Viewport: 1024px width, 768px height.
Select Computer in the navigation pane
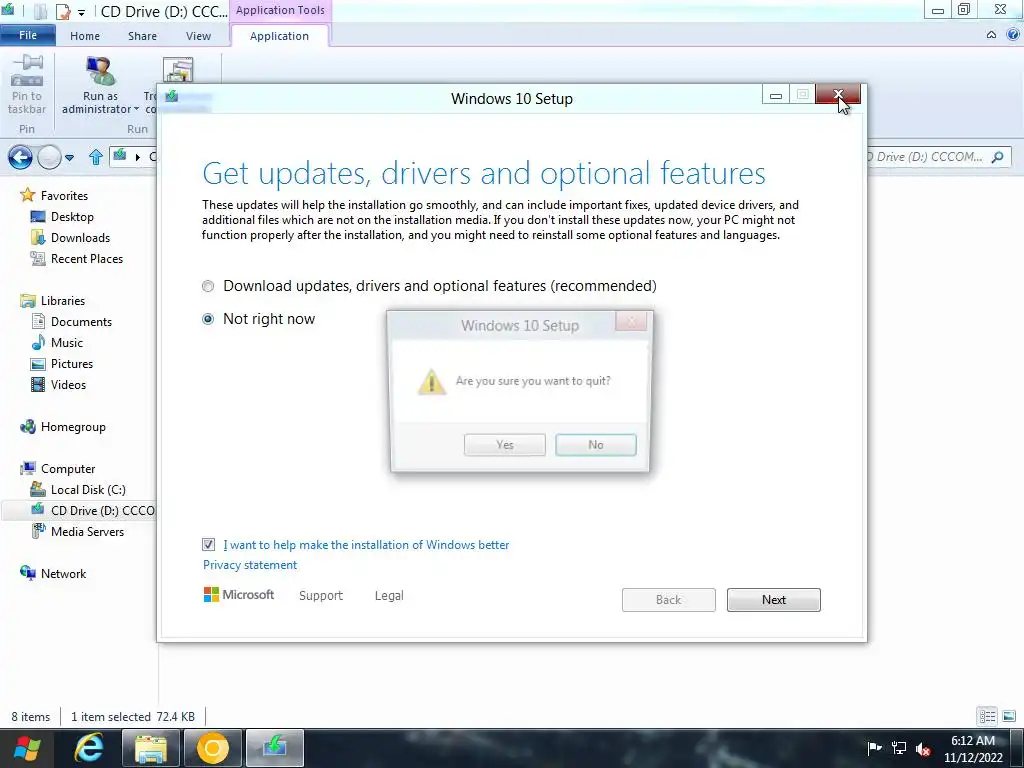point(57,469)
